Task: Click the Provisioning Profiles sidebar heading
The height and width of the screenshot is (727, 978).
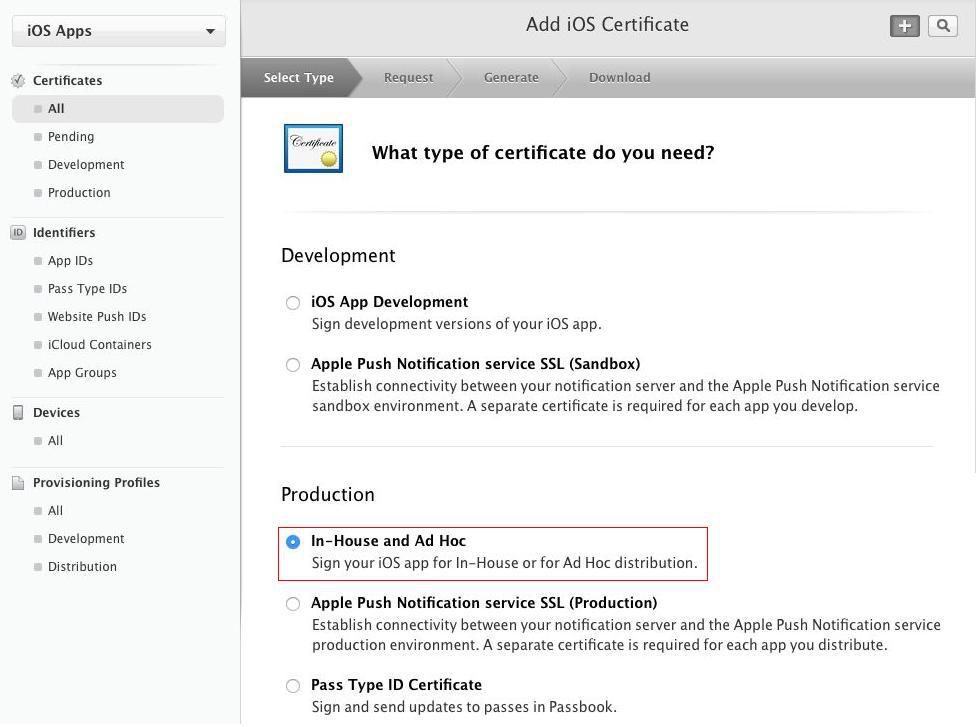Action: (x=96, y=483)
